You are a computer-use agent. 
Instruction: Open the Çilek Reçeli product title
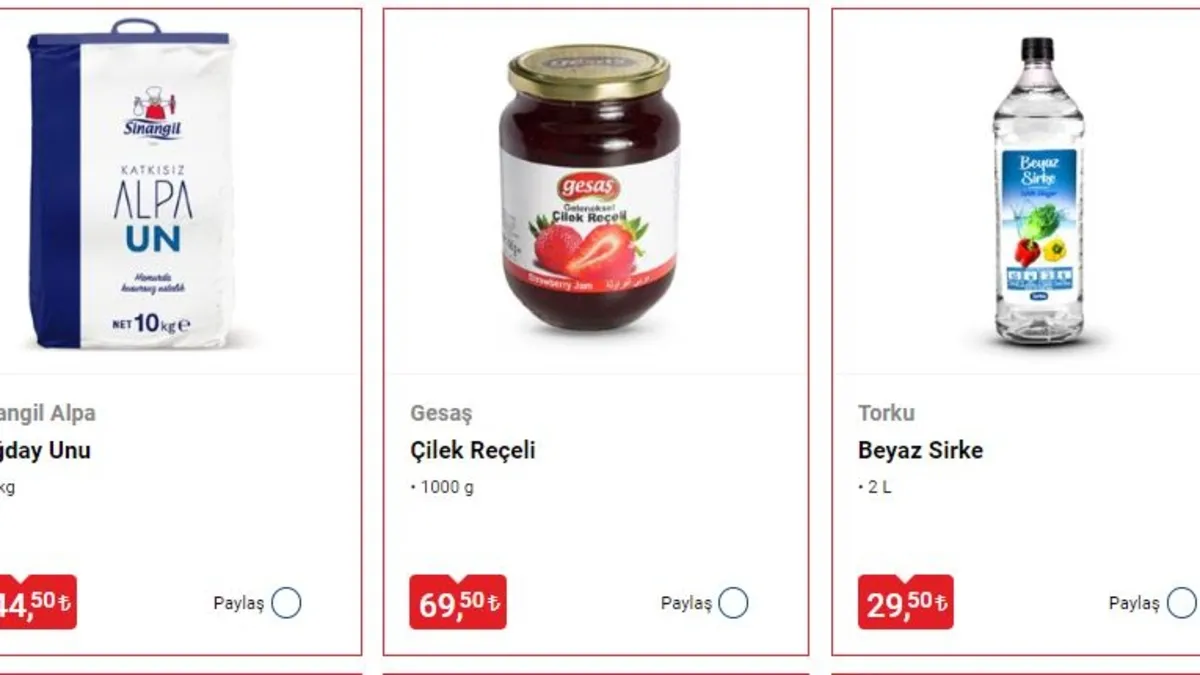pos(473,450)
